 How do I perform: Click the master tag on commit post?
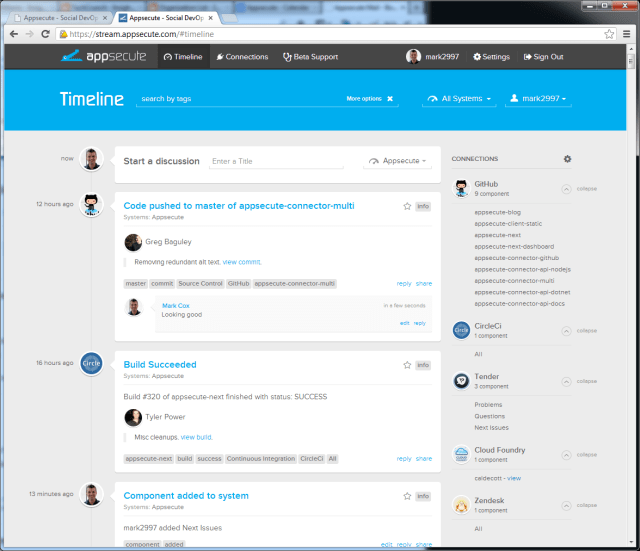pyautogui.click(x=136, y=284)
